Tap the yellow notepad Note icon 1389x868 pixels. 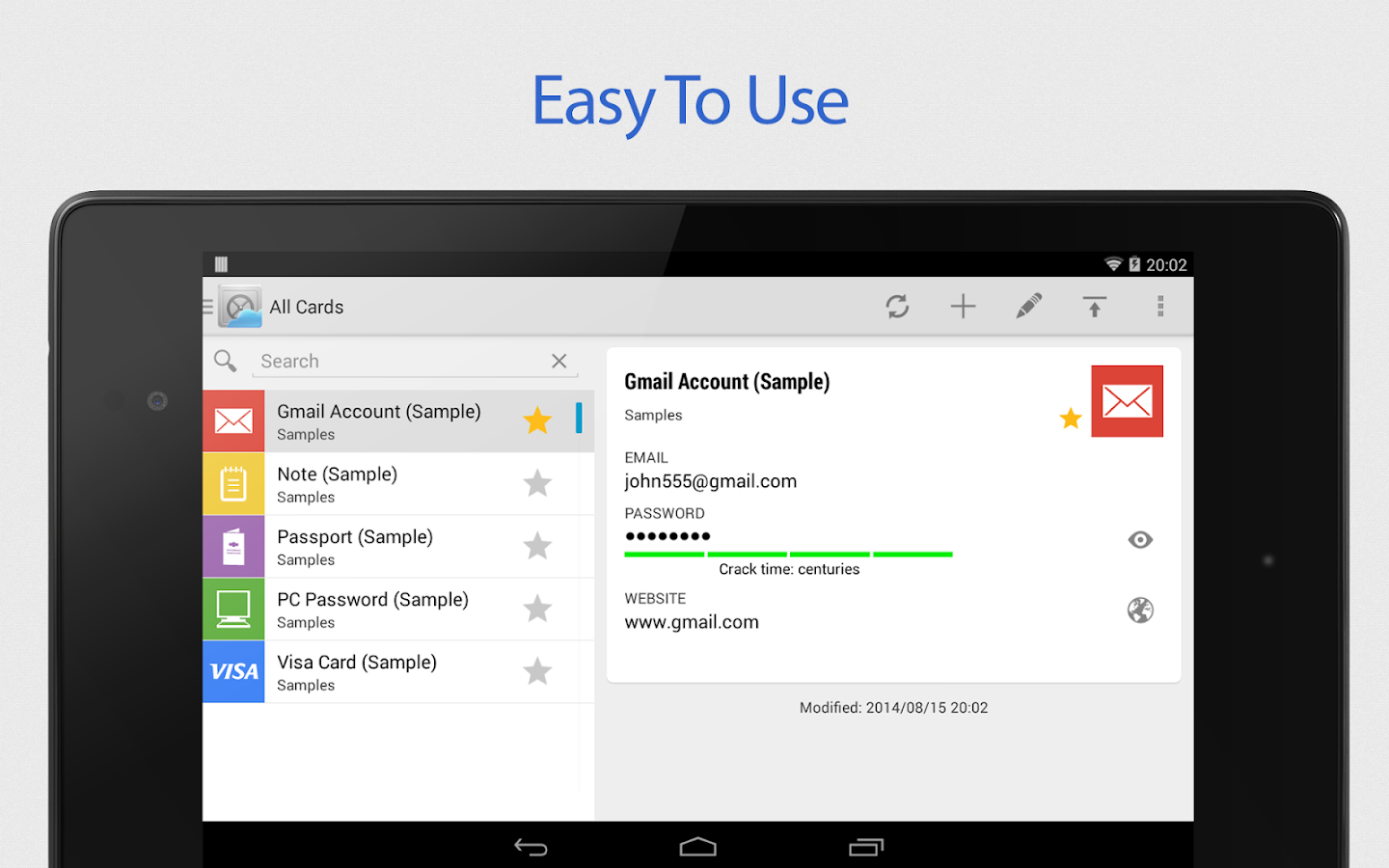[x=233, y=484]
